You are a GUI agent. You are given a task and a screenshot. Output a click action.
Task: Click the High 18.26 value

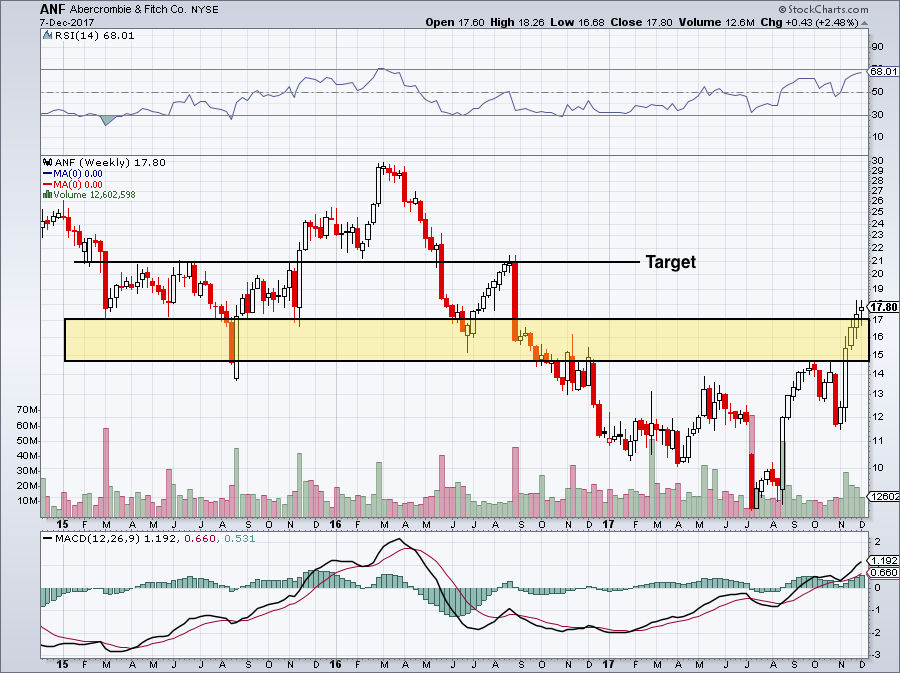tap(517, 22)
